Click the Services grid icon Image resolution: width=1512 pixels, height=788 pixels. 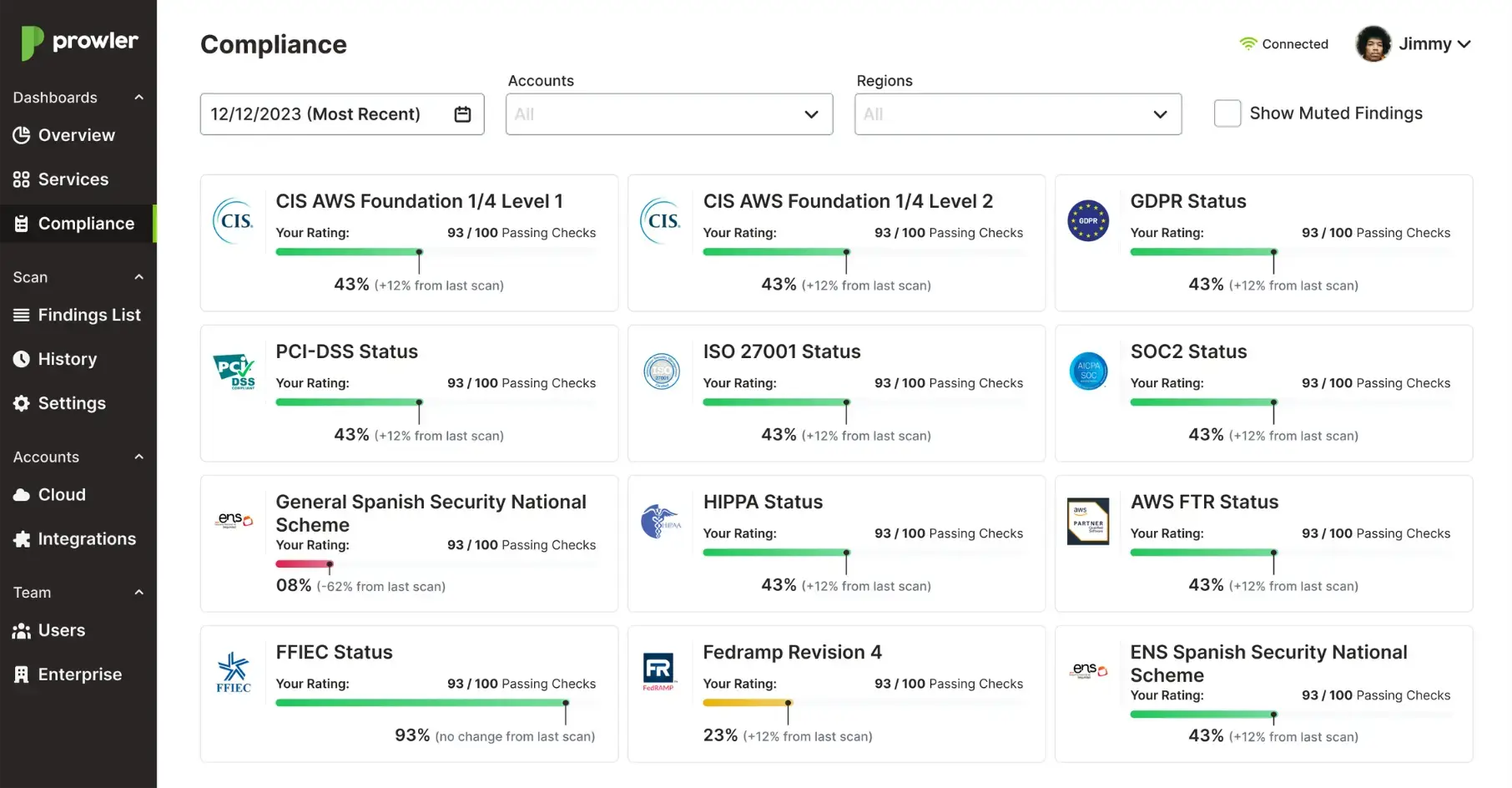[22, 179]
